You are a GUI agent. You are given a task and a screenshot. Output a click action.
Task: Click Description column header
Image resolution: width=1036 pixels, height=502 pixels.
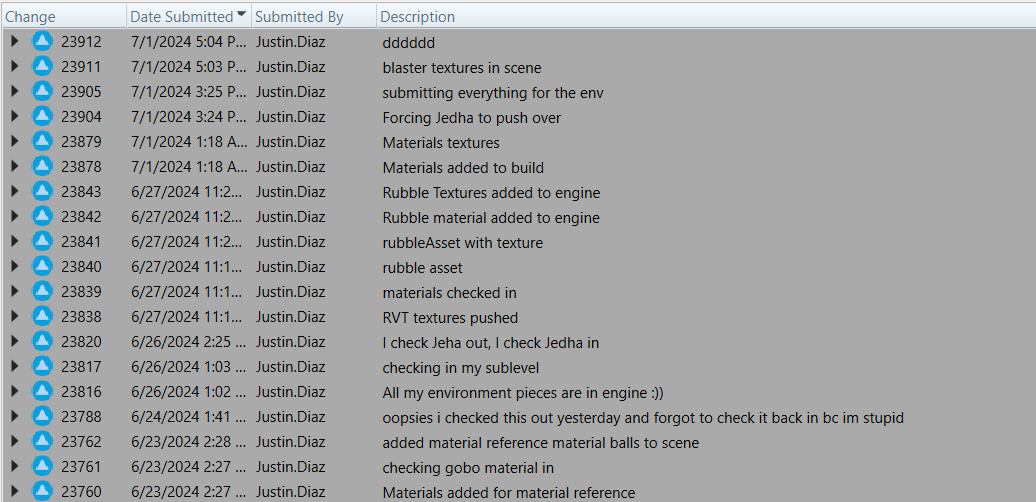coord(418,16)
